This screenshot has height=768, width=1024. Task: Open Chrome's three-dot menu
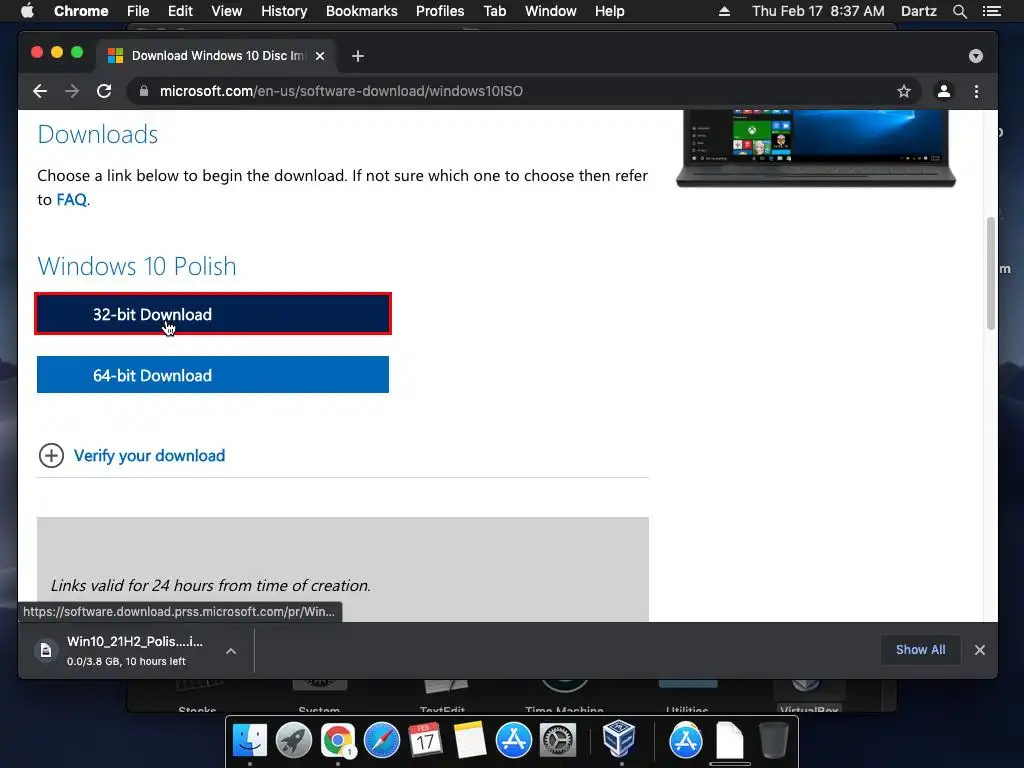click(976, 91)
